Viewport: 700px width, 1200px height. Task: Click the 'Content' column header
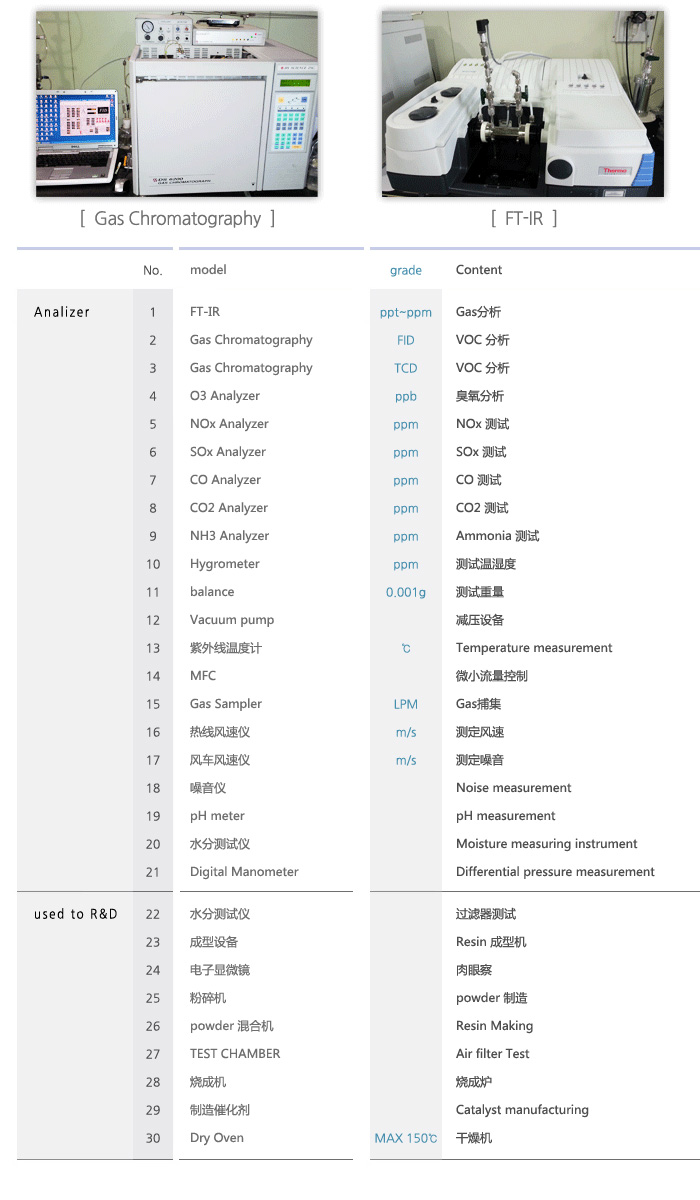pos(479,270)
